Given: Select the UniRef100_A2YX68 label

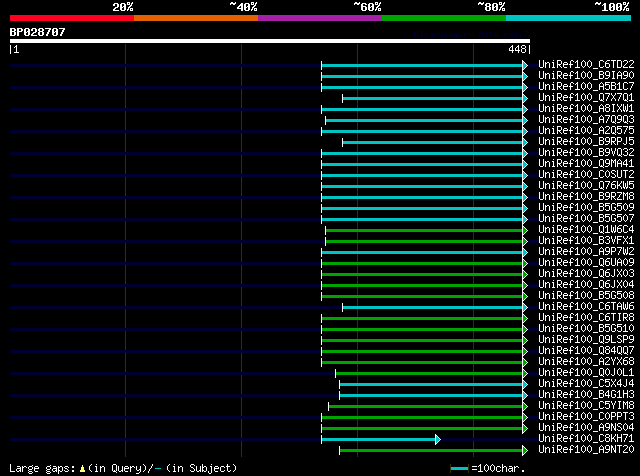Looking at the screenshot, I should point(586,362).
